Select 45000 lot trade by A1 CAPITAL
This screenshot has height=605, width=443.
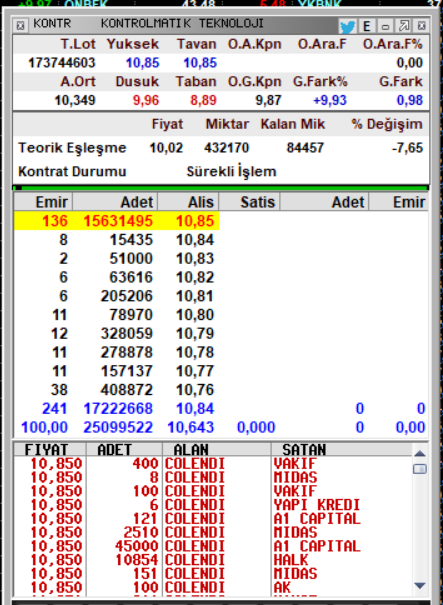pyautogui.click(x=213, y=546)
